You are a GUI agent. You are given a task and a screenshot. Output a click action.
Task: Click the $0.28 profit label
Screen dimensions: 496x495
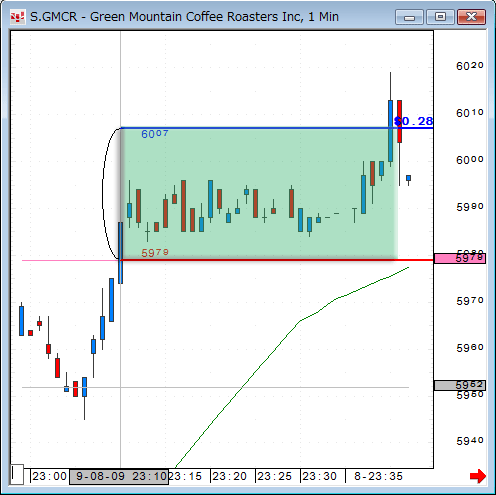coord(413,121)
